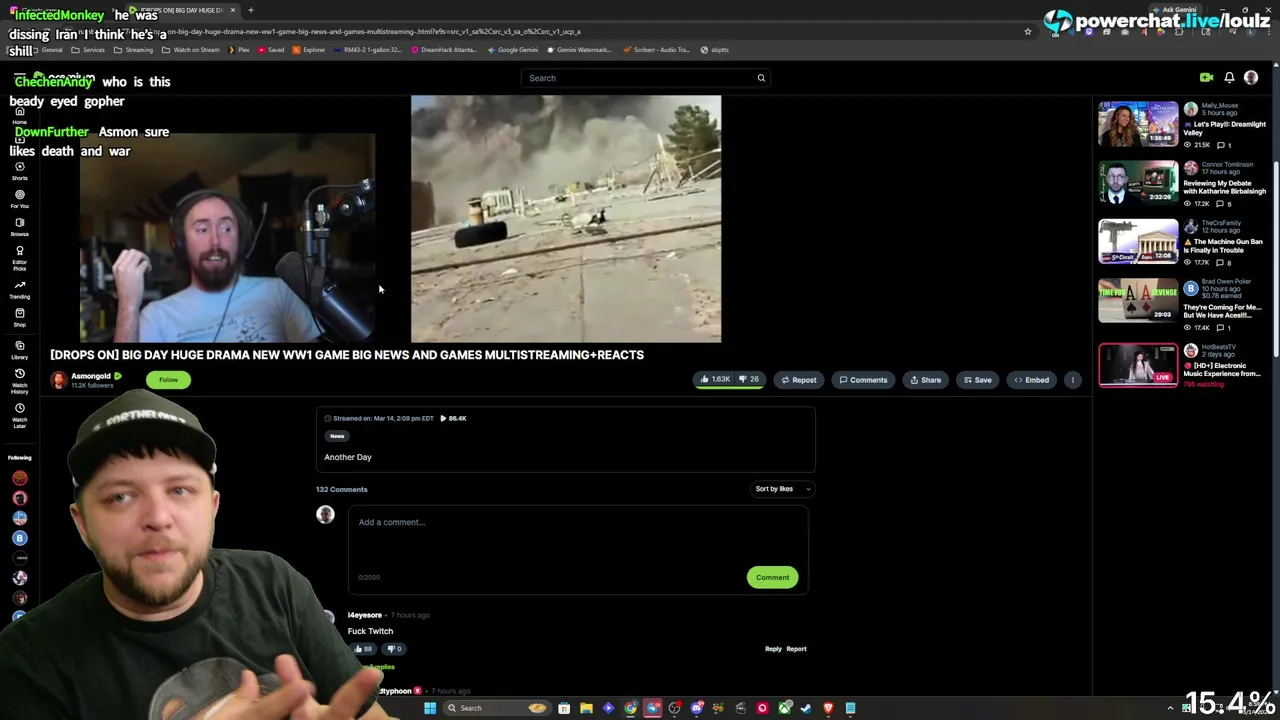Viewport: 1280px width, 720px height.
Task: Open the Google Gemini bookmark
Action: (x=513, y=50)
